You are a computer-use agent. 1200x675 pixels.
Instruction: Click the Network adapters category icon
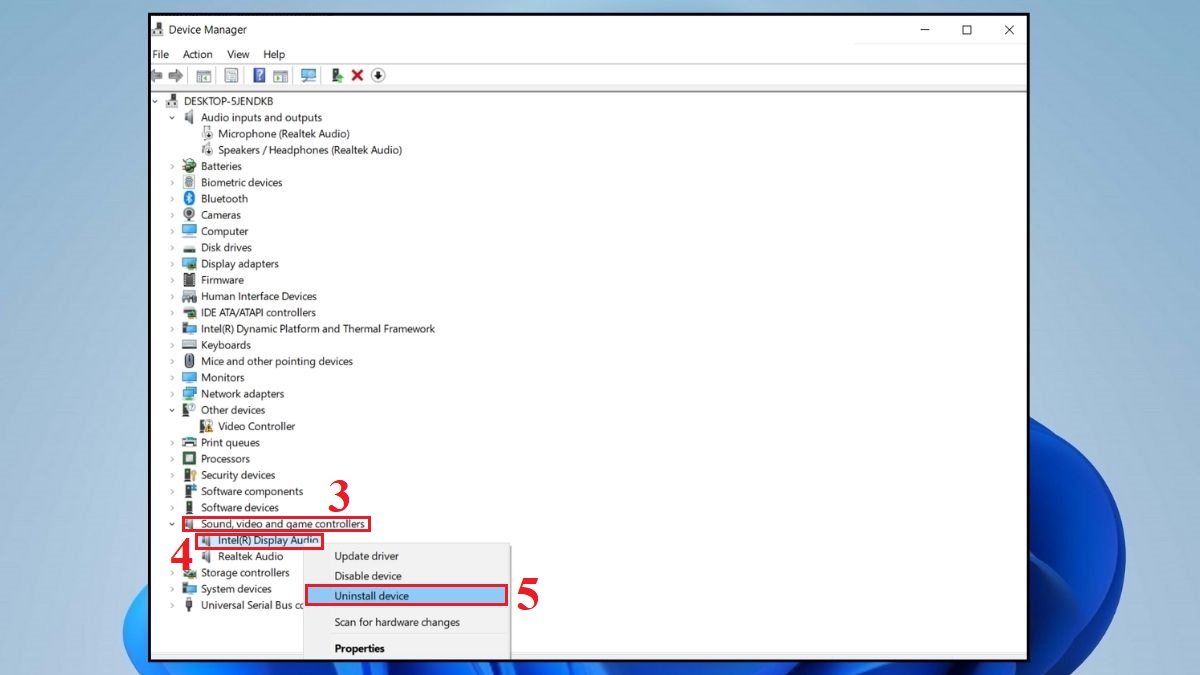tap(189, 394)
